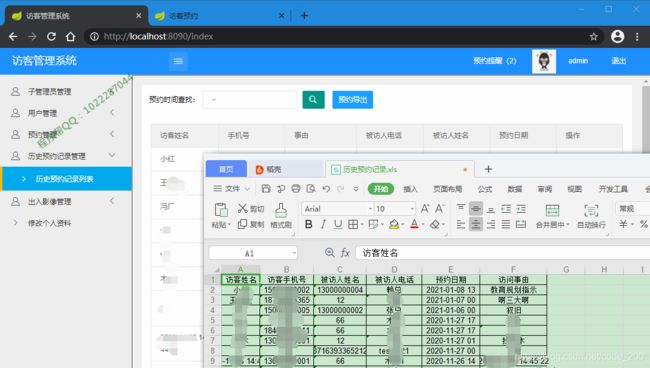Click the Format Painter brush icon
650x368 pixels.
click(x=281, y=215)
